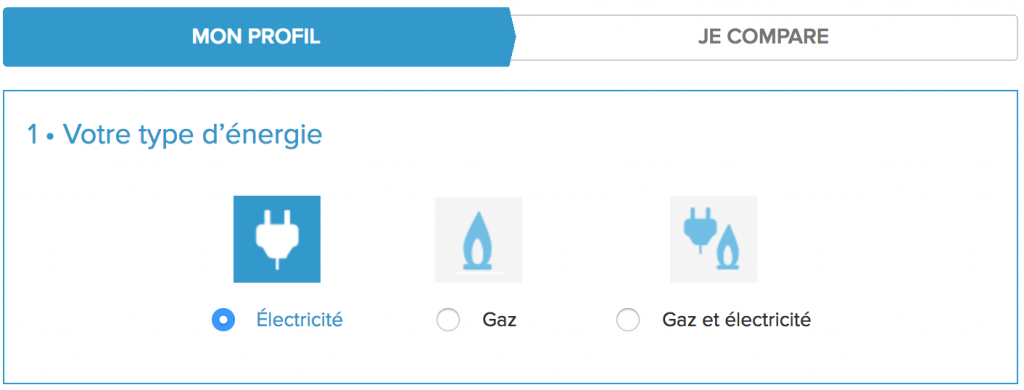This screenshot has width=1024, height=390.
Task: Select the Électricité radio button
Action: pyautogui.click(x=223, y=320)
